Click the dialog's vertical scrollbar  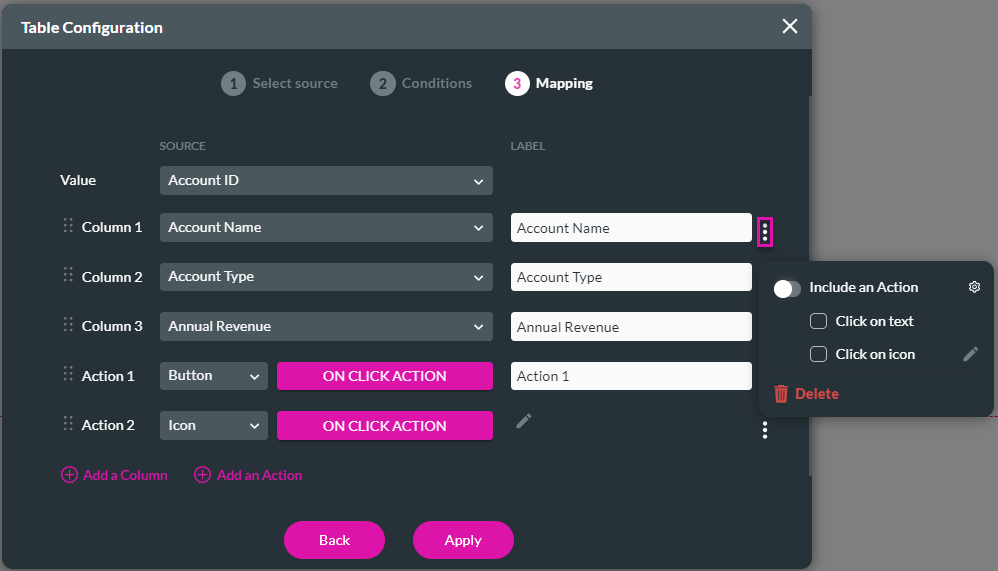[x=810, y=285]
